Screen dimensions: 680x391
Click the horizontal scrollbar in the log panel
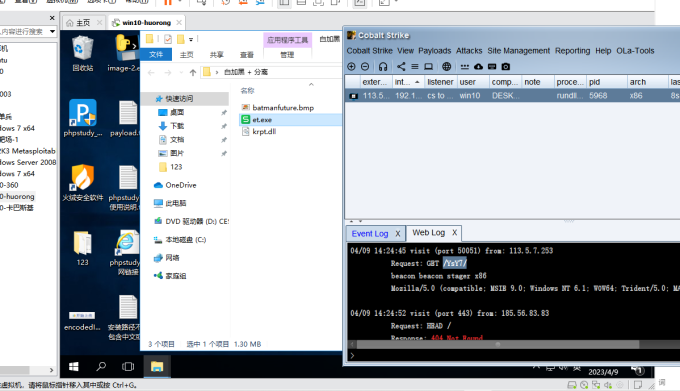497,345
